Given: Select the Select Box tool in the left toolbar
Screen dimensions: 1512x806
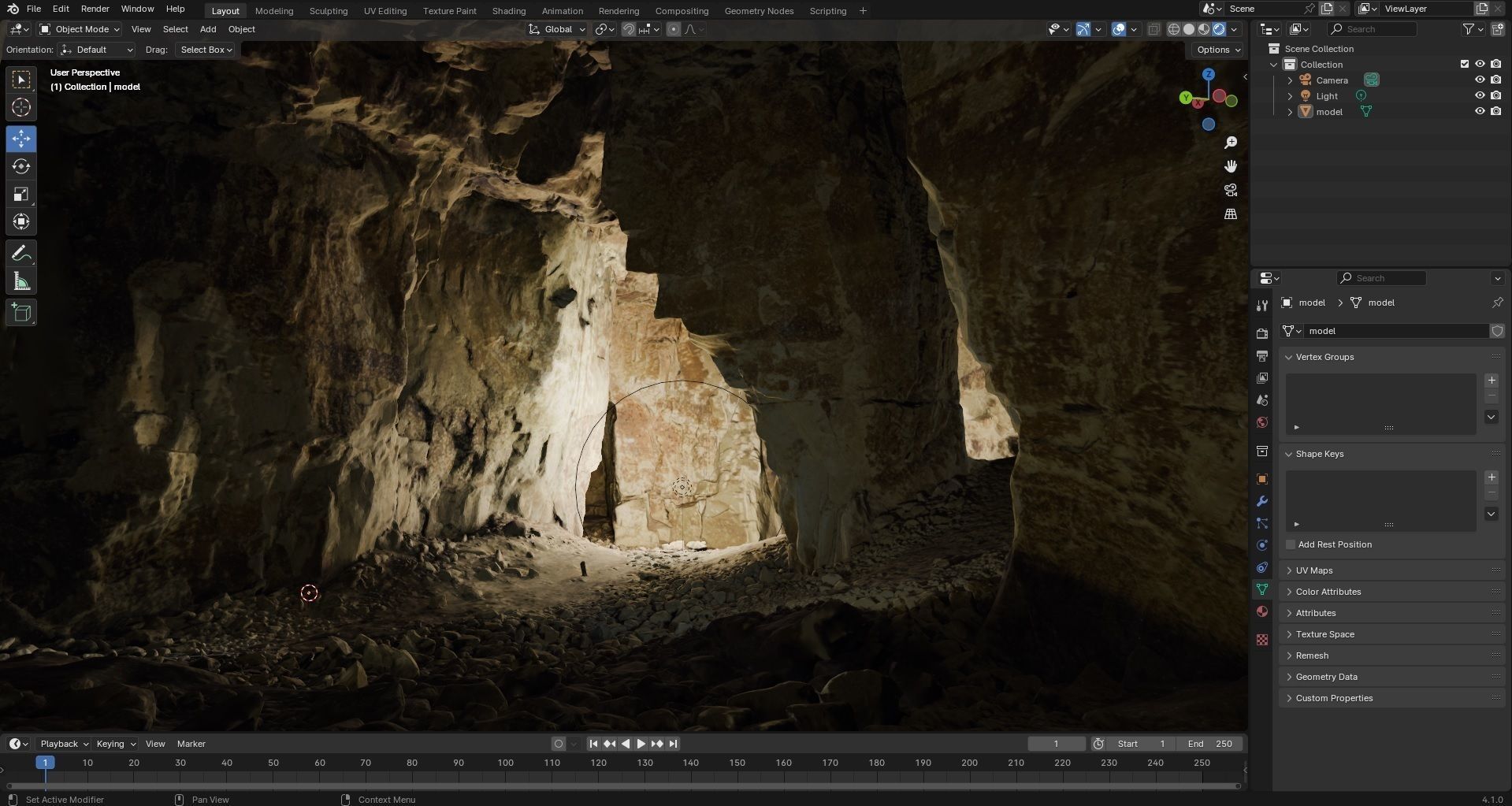Looking at the screenshot, I should pyautogui.click(x=21, y=80).
